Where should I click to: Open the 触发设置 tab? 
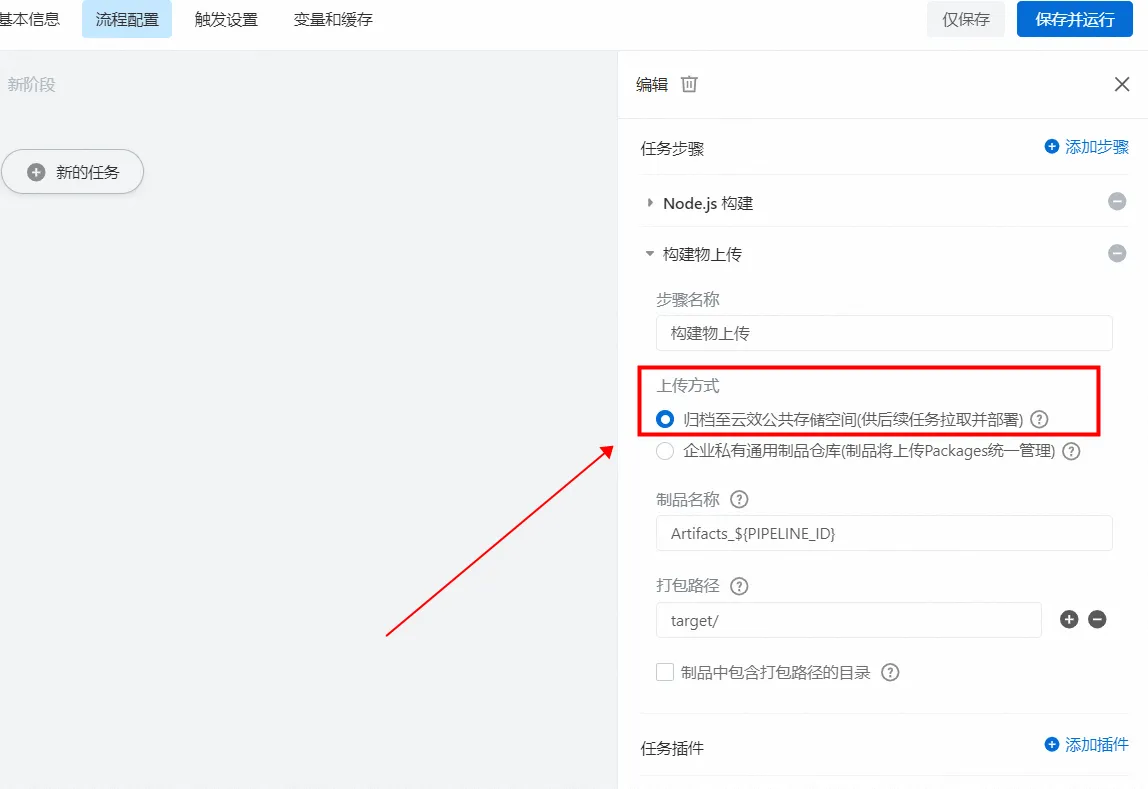click(226, 19)
